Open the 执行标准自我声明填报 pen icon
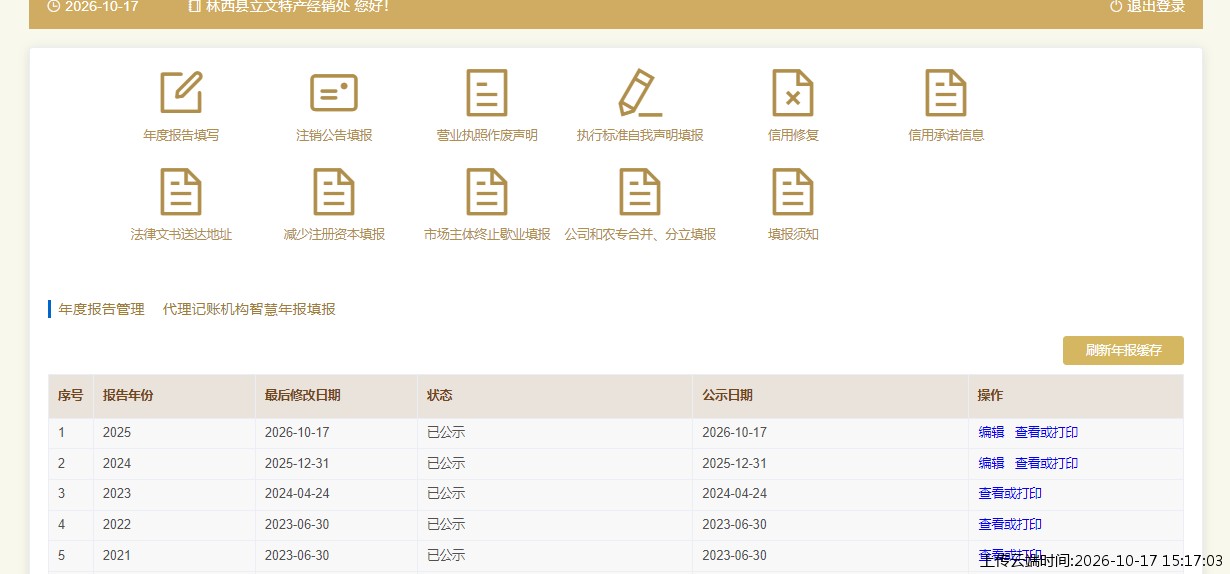Screen dimensions: 1230x574 coord(640,93)
